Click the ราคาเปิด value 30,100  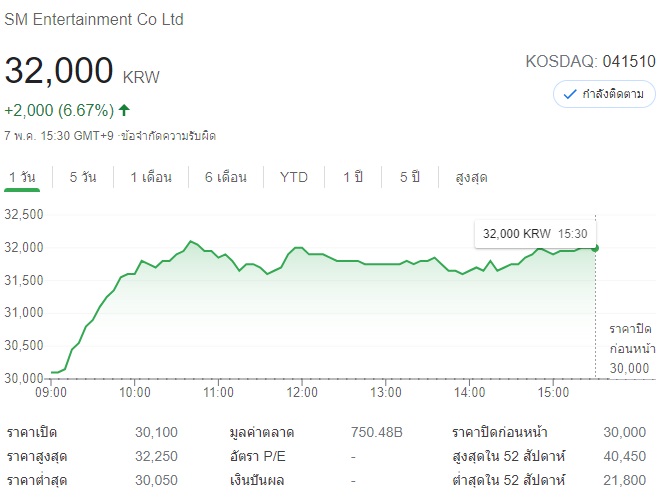click(x=156, y=432)
